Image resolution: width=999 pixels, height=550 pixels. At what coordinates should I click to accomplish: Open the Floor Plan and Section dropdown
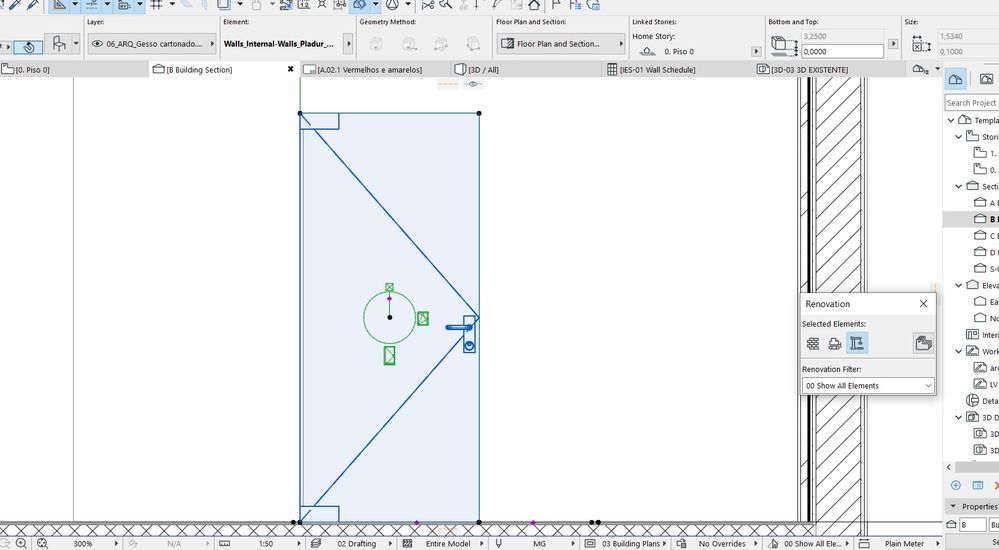[561, 44]
